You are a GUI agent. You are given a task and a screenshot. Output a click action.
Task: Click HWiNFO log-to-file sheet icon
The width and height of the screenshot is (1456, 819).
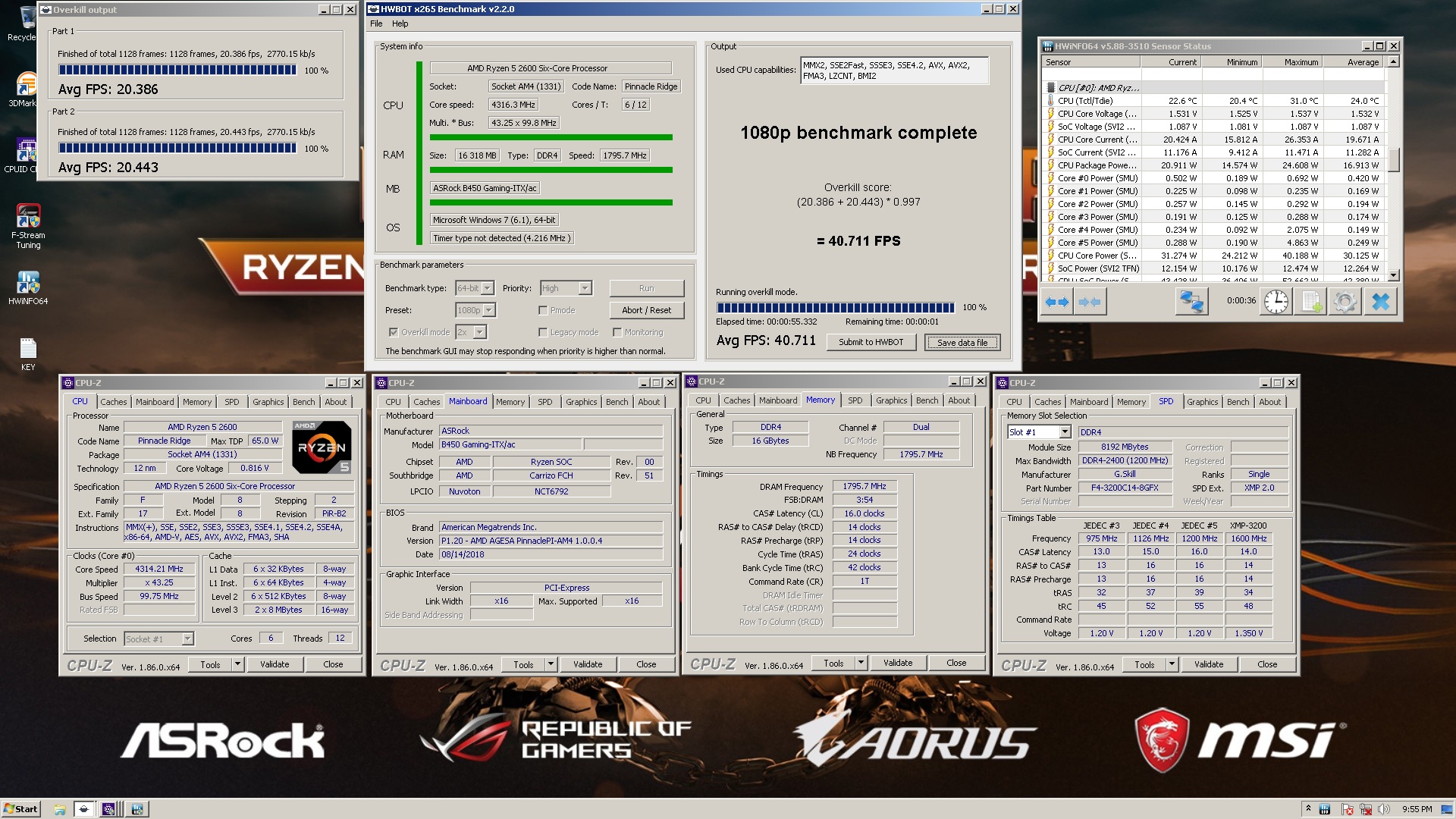1311,302
